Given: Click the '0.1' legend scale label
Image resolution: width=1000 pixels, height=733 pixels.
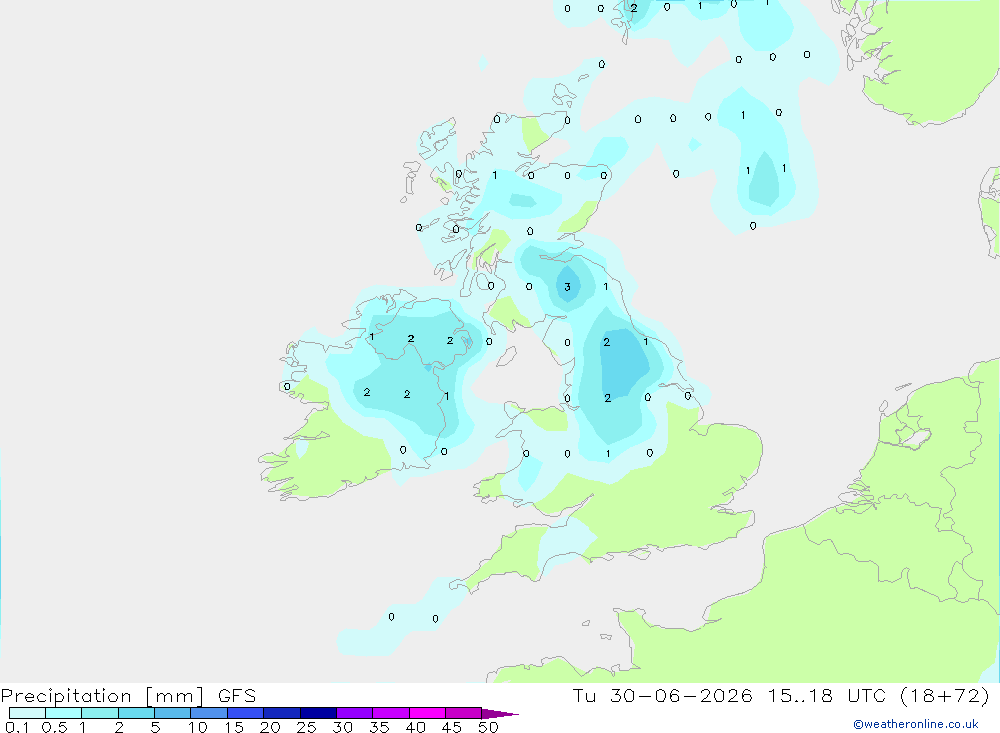Looking at the screenshot, I should coord(17,727).
